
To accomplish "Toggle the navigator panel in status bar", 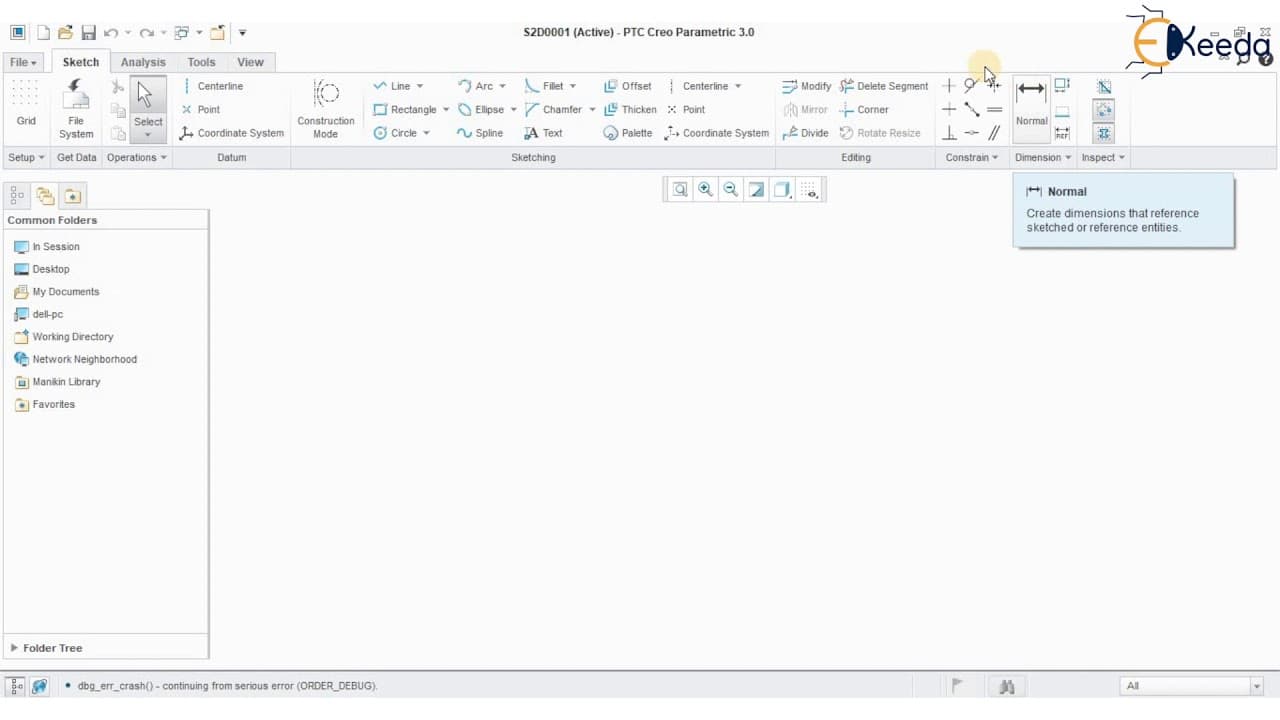I will pyautogui.click(x=17, y=686).
